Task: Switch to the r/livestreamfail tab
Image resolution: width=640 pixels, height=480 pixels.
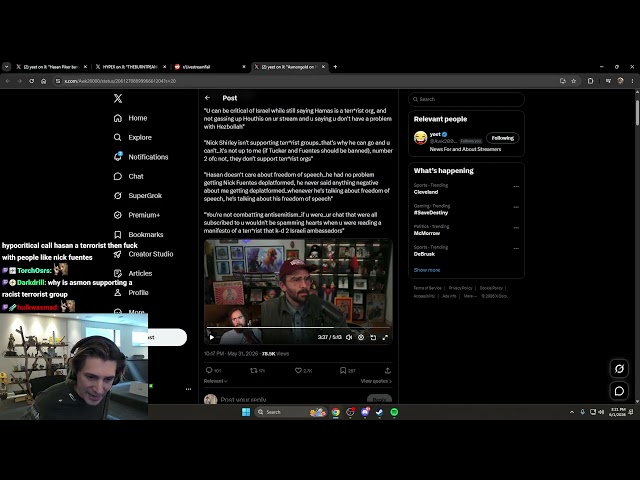Action: coord(211,67)
